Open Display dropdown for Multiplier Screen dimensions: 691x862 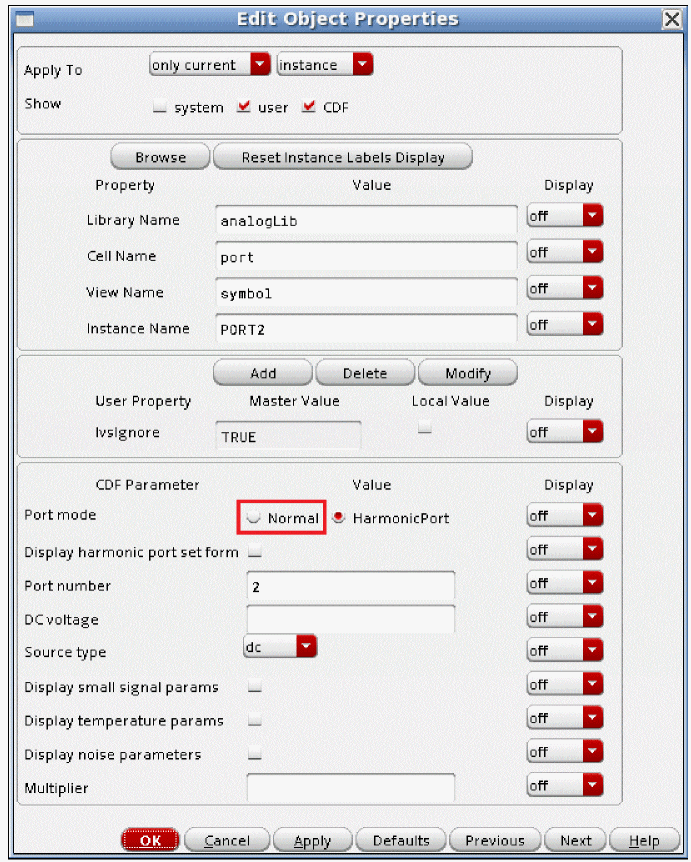pos(565,785)
